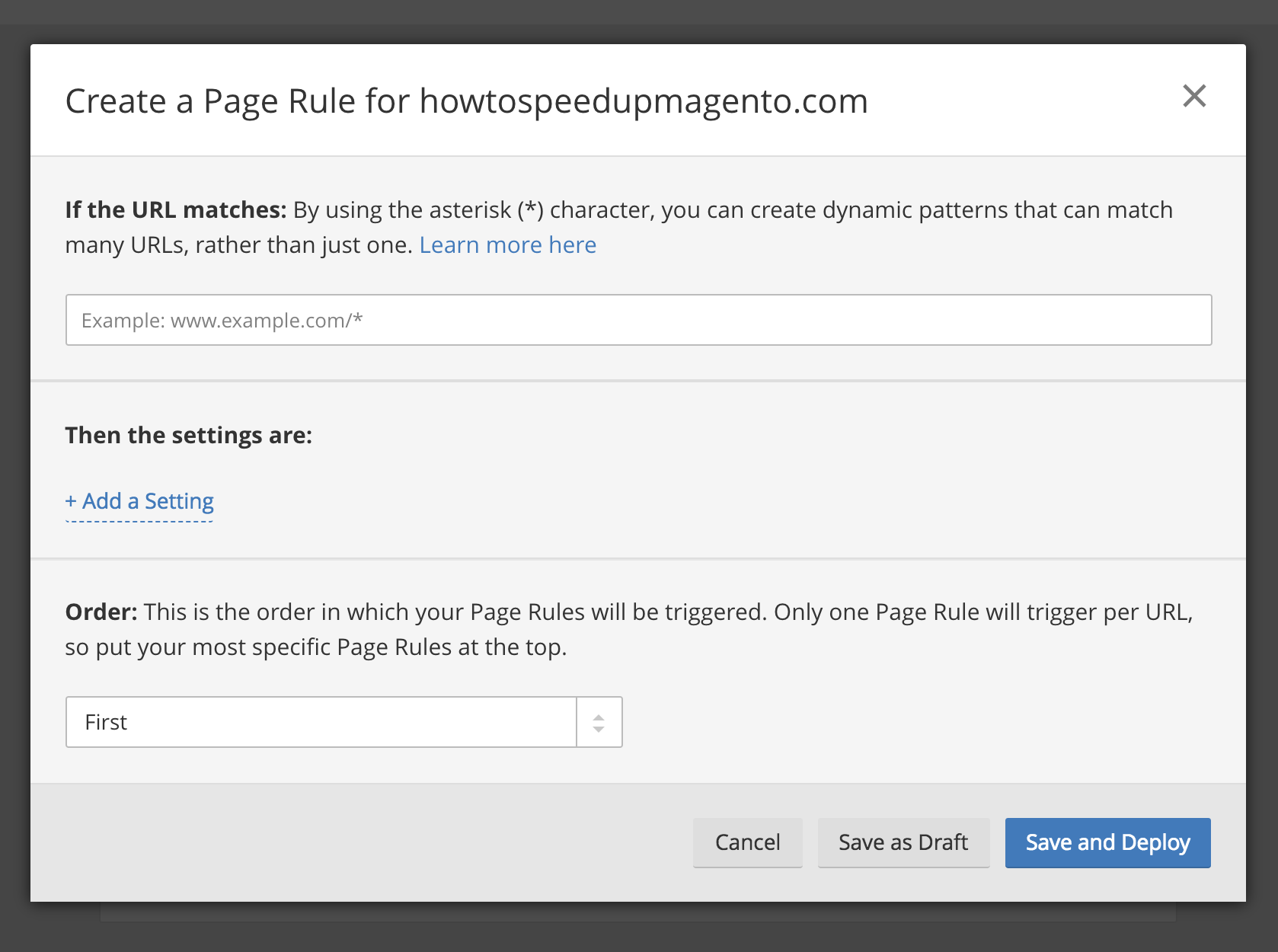Click the howtospeedupmagento.com domain in the title
1278x952 pixels.
point(644,101)
